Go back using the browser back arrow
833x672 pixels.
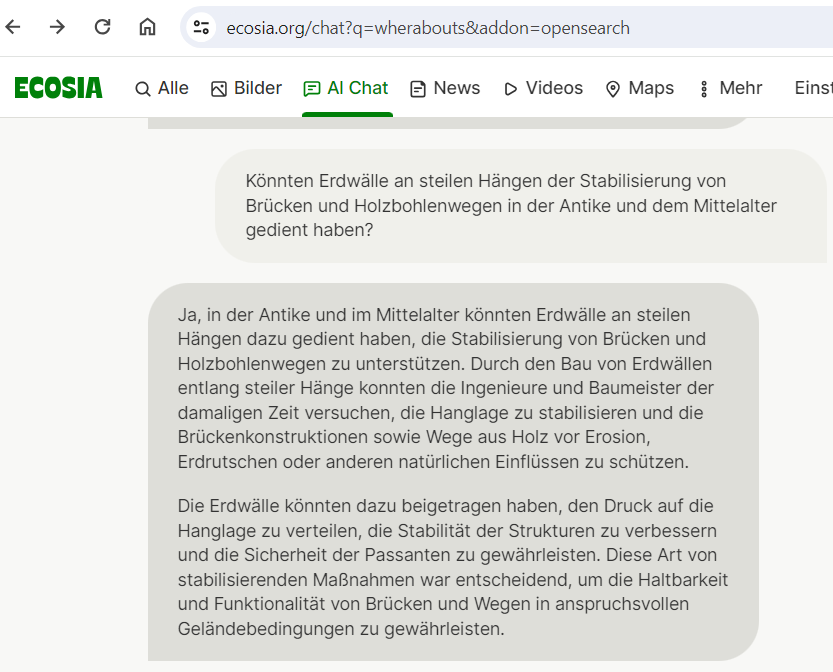[13, 27]
